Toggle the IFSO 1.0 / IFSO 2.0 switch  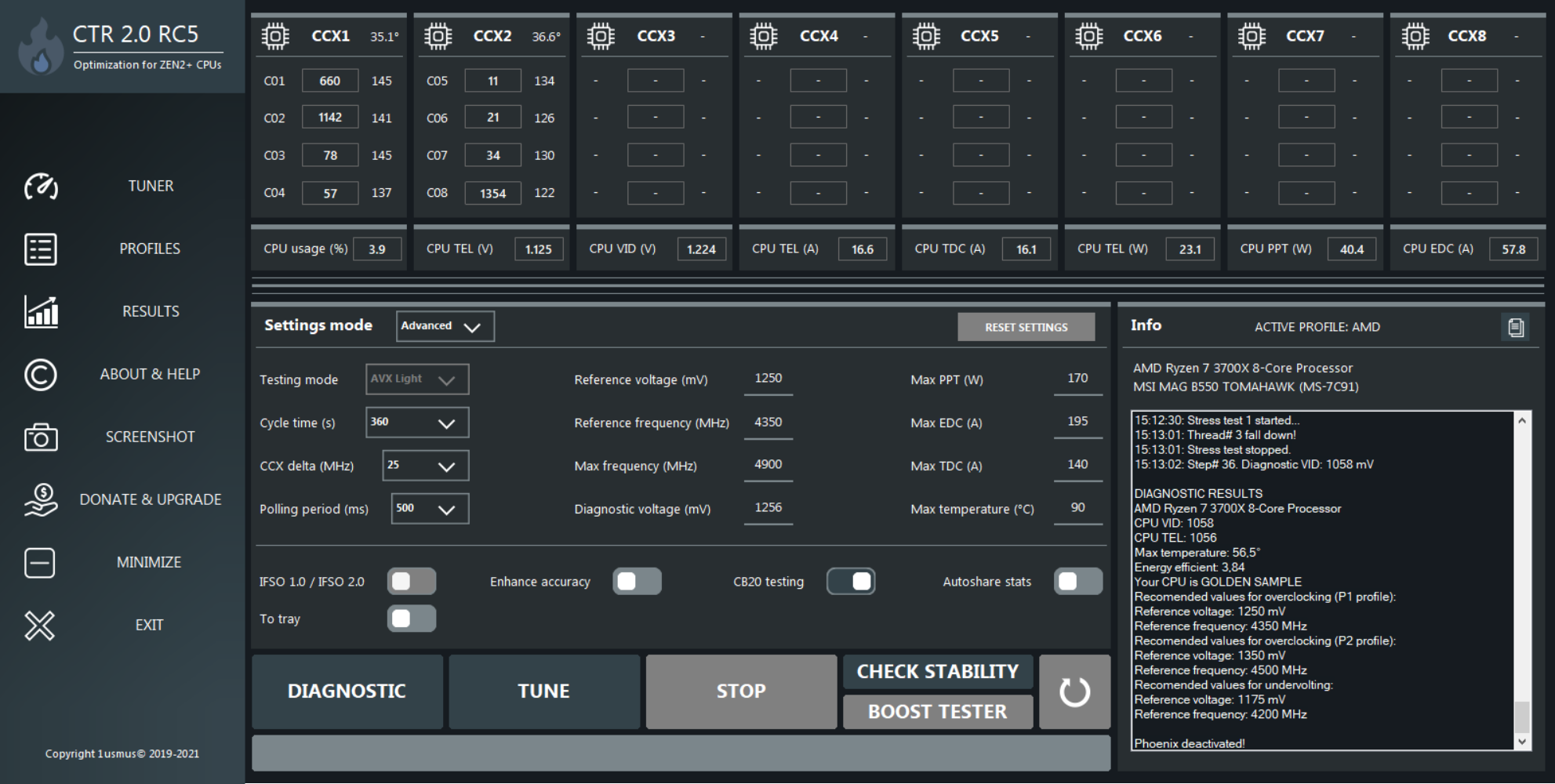pos(412,581)
